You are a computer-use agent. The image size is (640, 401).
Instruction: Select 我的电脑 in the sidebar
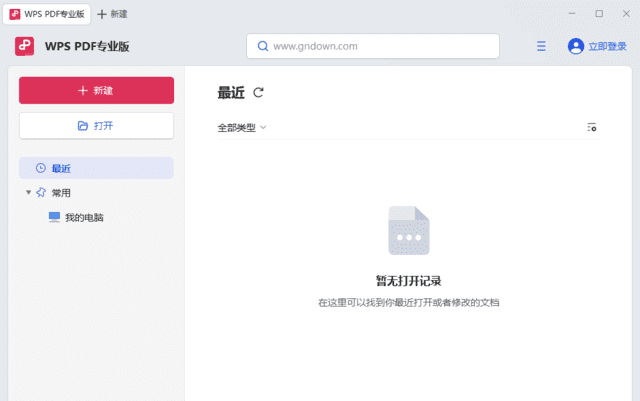point(84,217)
